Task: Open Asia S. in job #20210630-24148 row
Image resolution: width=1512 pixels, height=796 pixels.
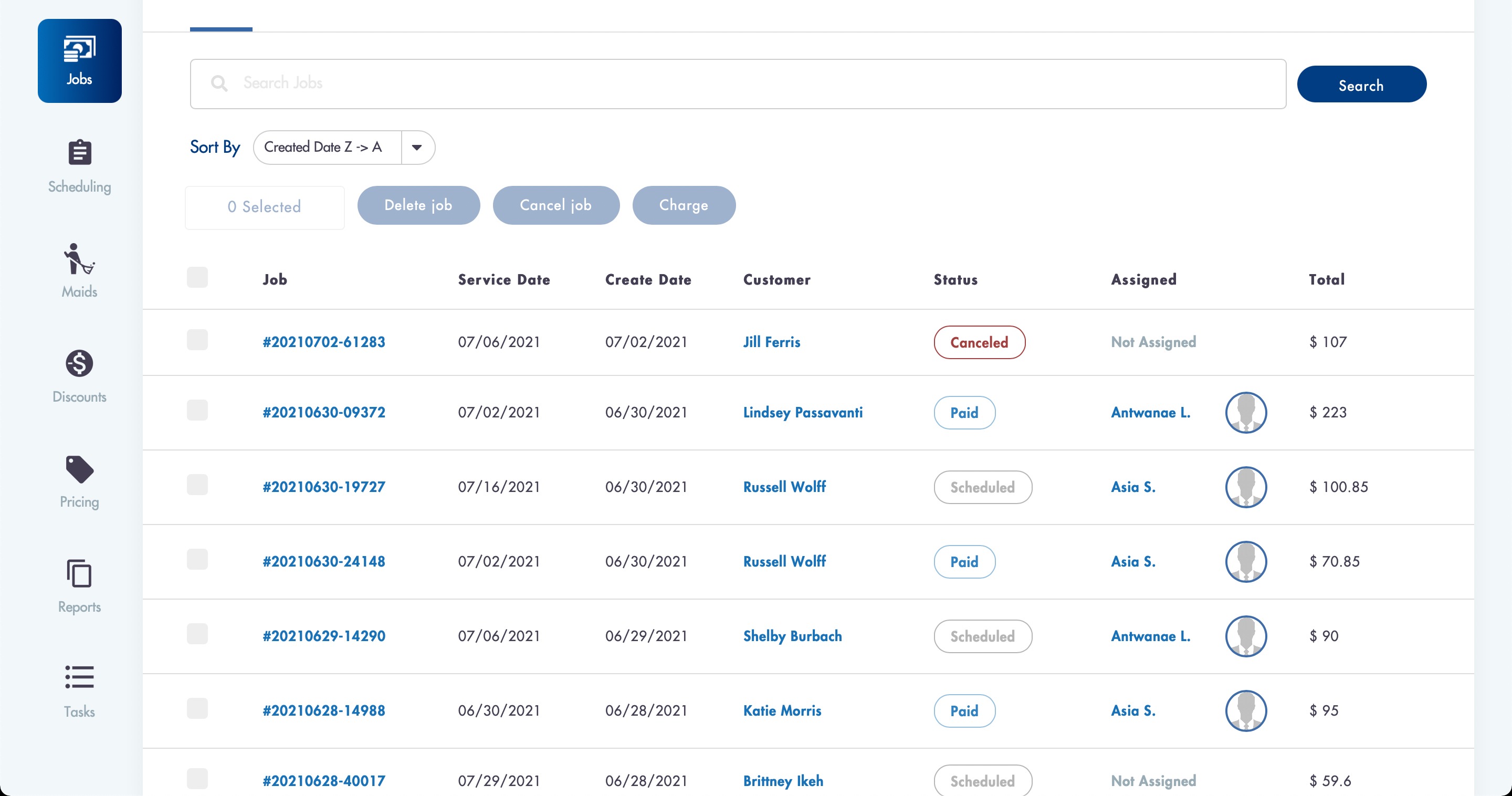Action: pos(1133,561)
